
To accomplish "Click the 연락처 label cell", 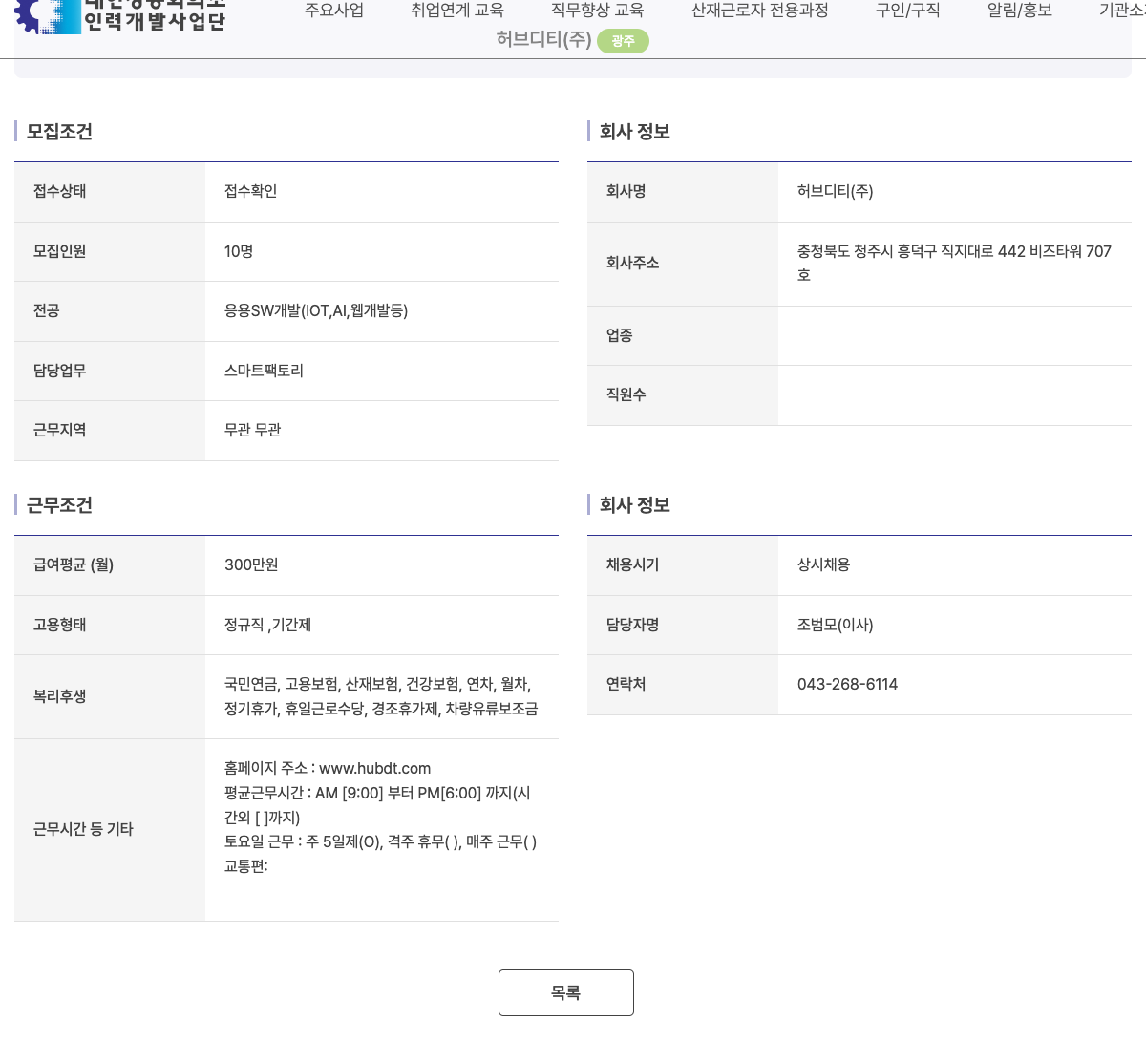I will 683,685.
